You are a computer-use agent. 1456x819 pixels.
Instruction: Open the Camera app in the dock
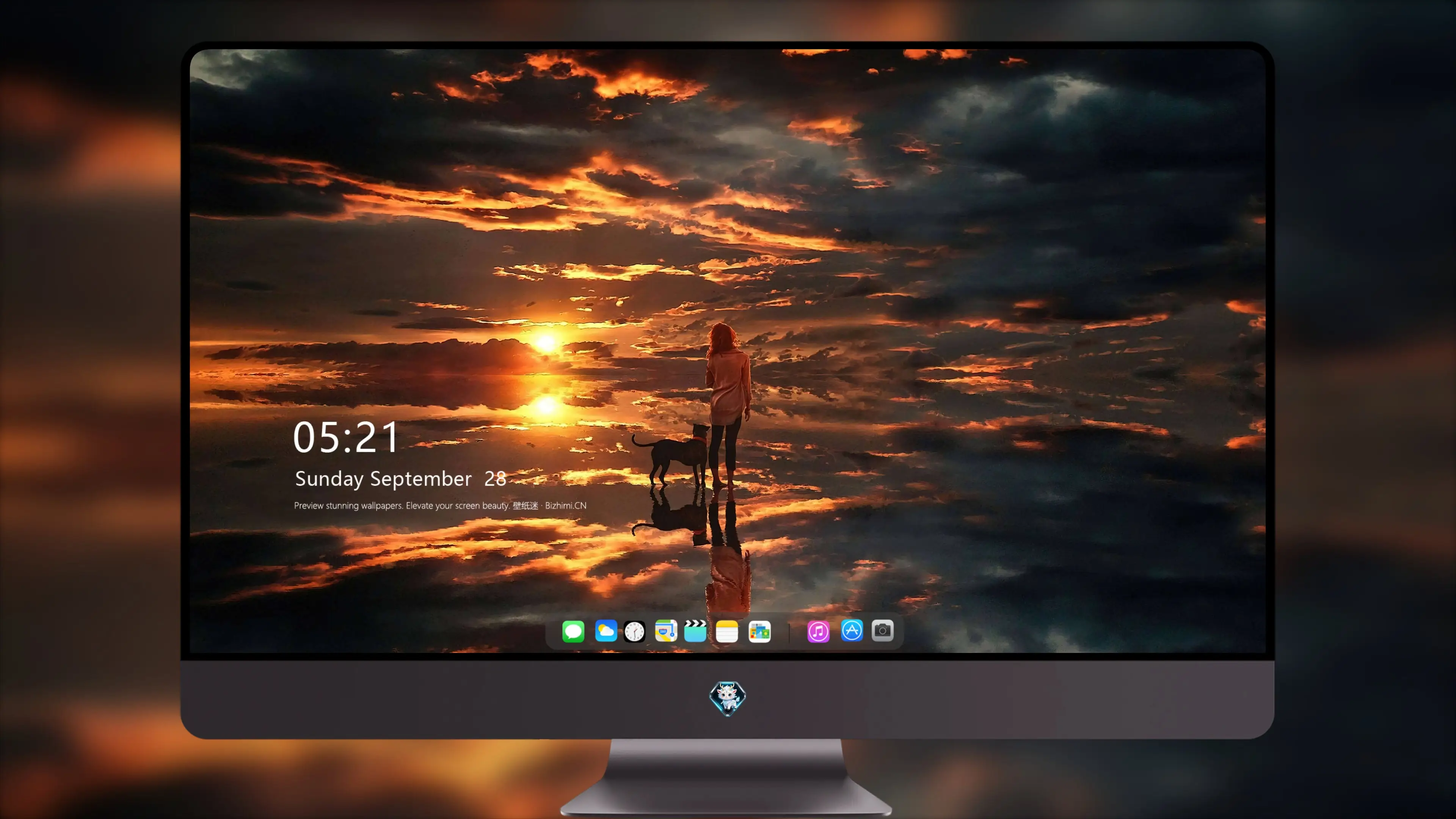(882, 631)
